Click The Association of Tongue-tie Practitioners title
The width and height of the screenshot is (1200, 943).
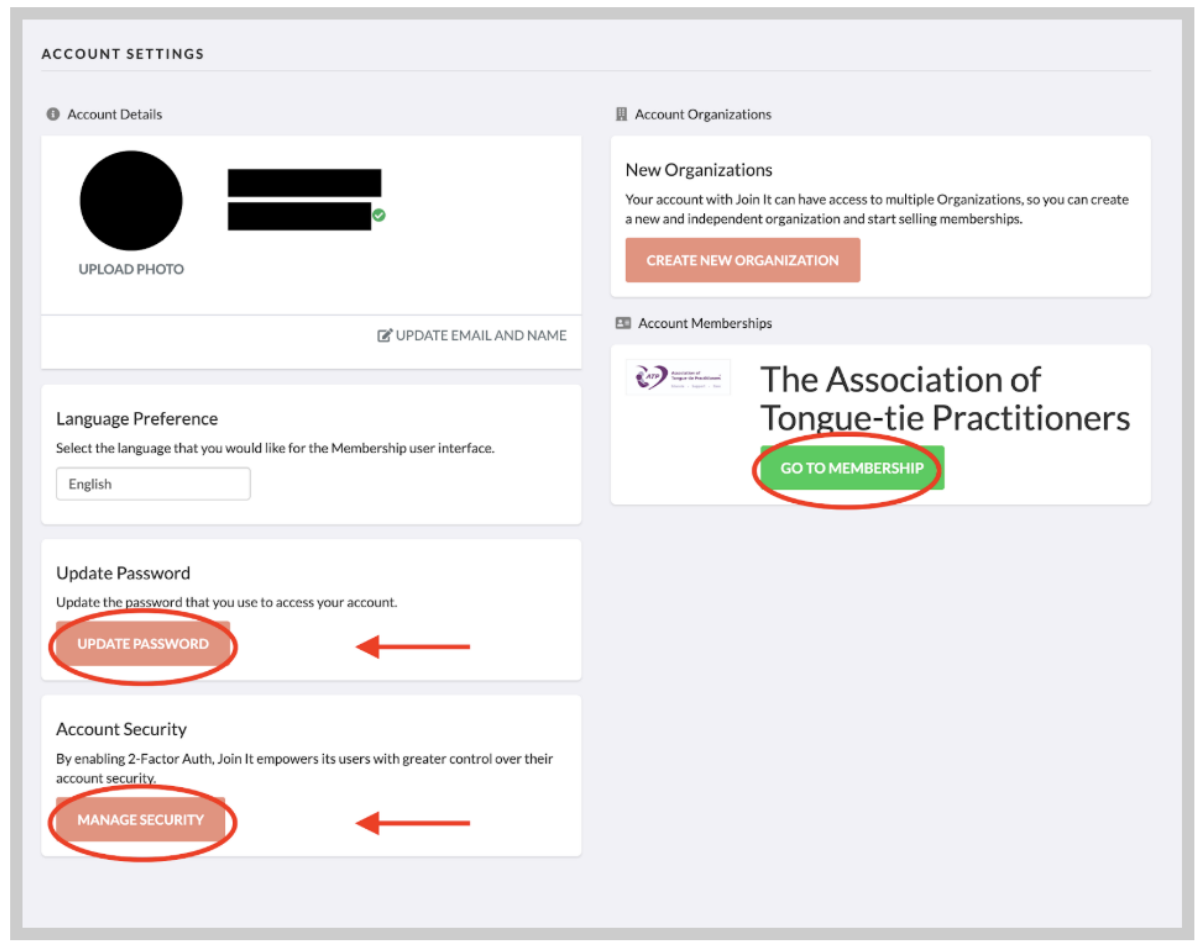tap(945, 399)
